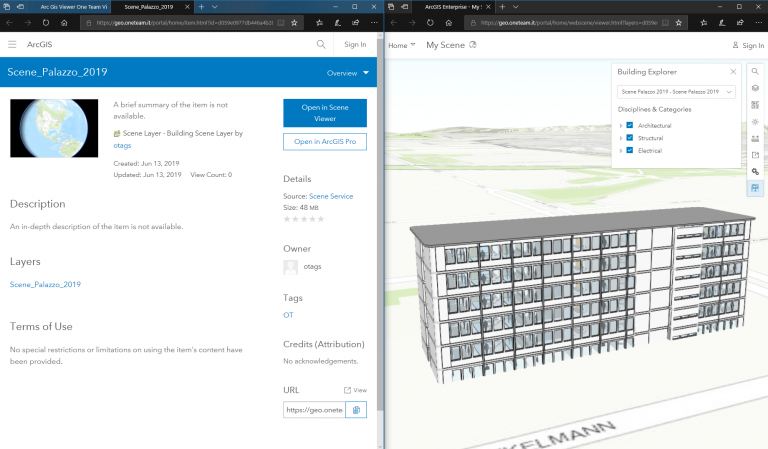Click the ArcGIS portal search icon
Screen dimensions: 768x449
(x=321, y=44)
